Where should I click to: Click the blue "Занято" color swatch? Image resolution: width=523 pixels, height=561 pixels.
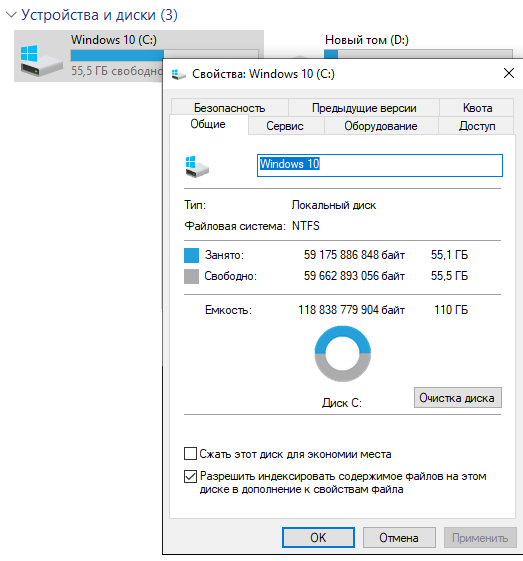click(x=191, y=255)
